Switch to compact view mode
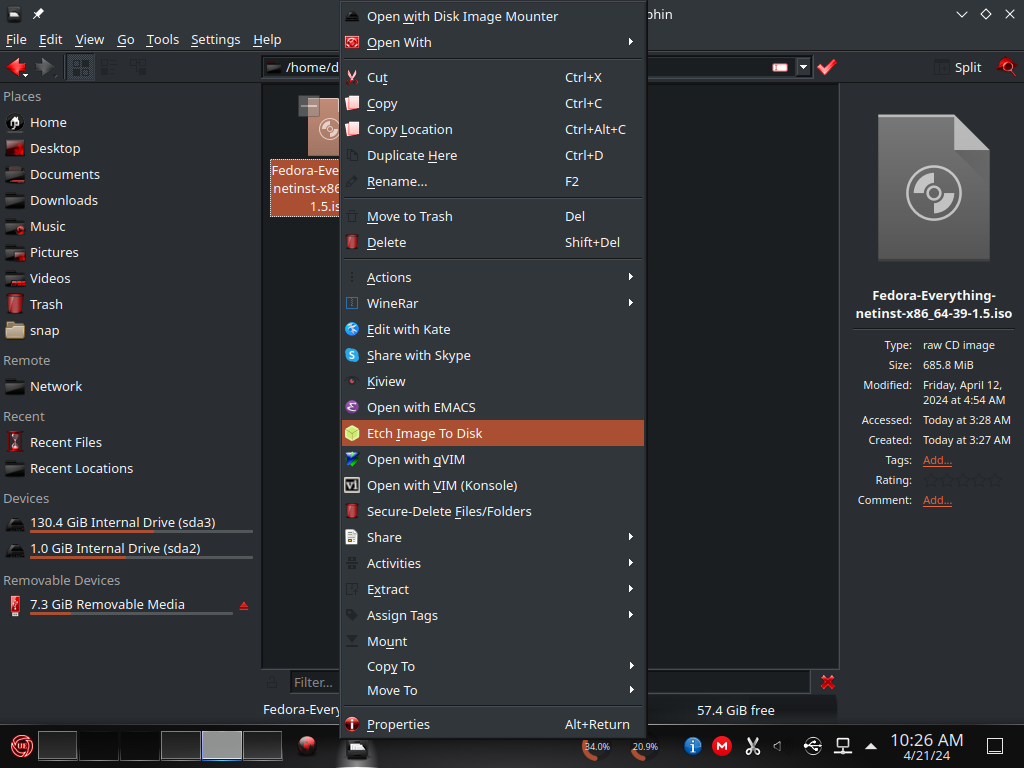The image size is (1024, 768). 109,67
